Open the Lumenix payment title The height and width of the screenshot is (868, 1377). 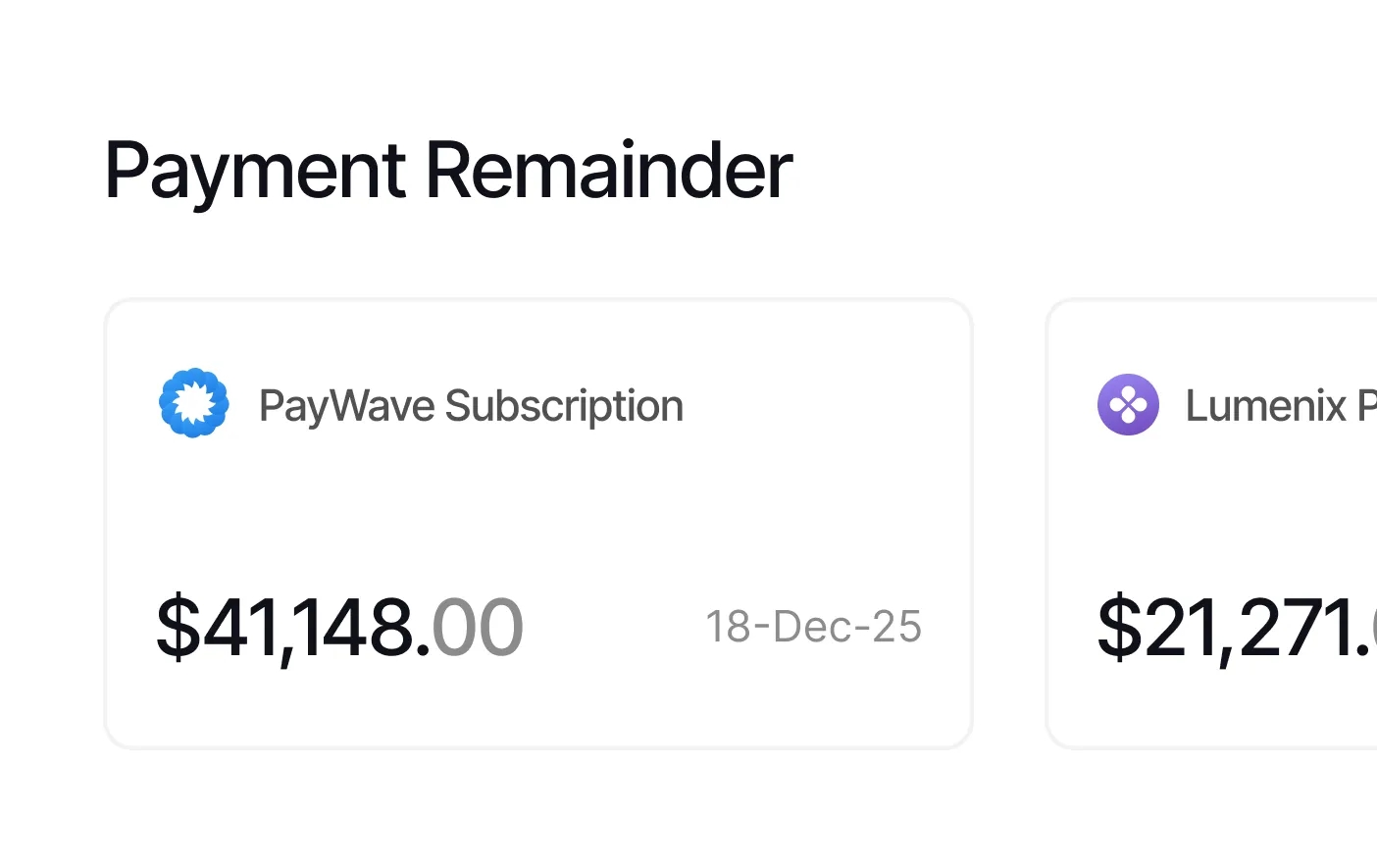pyautogui.click(x=1281, y=406)
